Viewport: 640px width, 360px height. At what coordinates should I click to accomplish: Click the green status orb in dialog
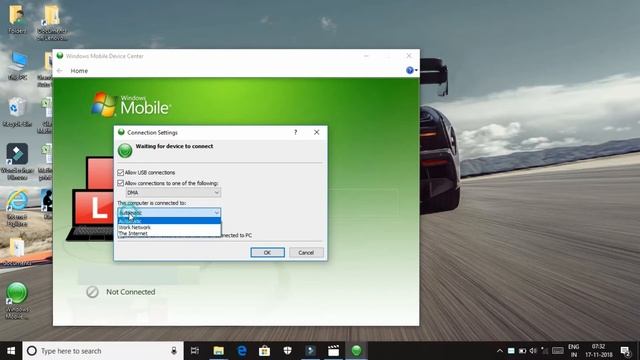[125, 150]
